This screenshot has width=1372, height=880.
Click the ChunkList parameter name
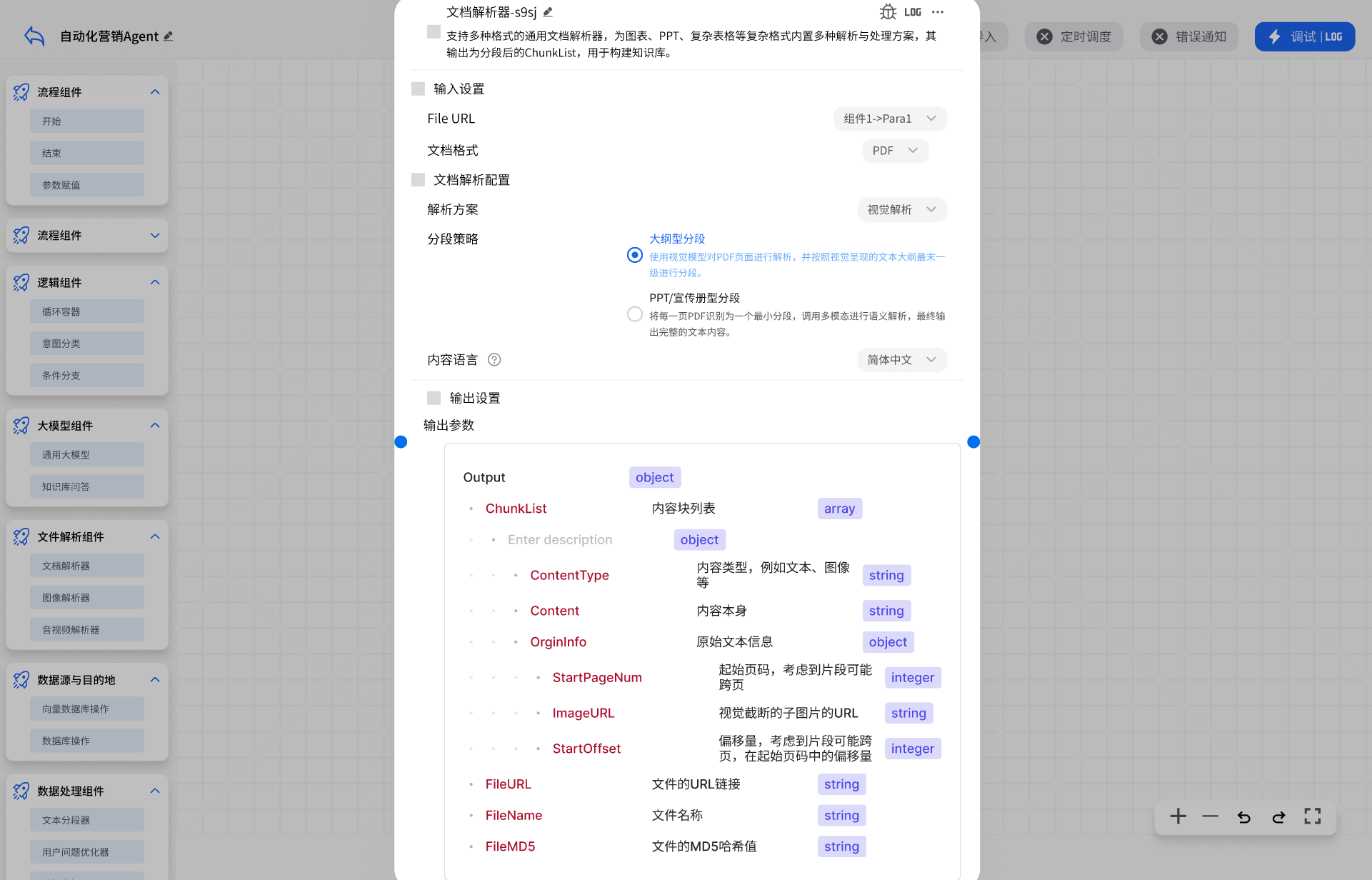(516, 509)
